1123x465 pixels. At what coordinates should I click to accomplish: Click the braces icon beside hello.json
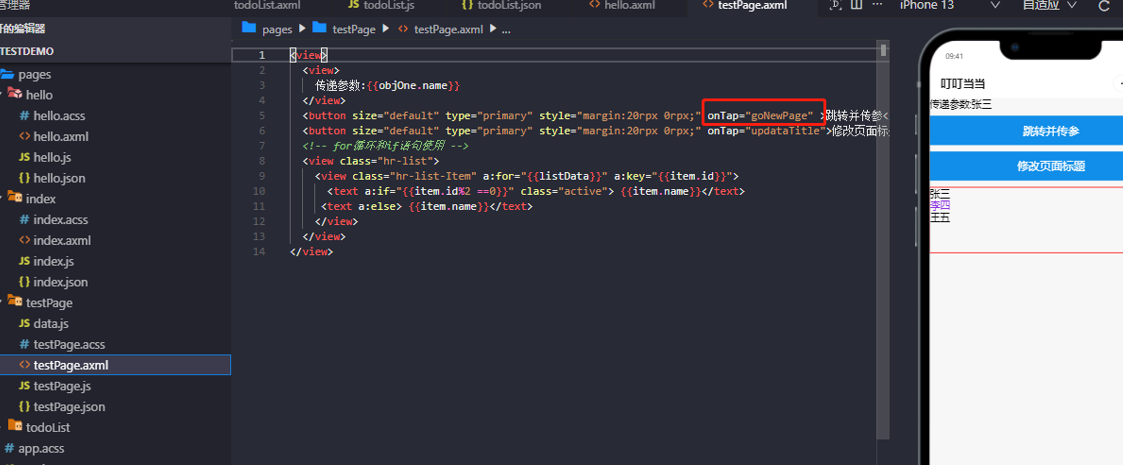[24, 178]
